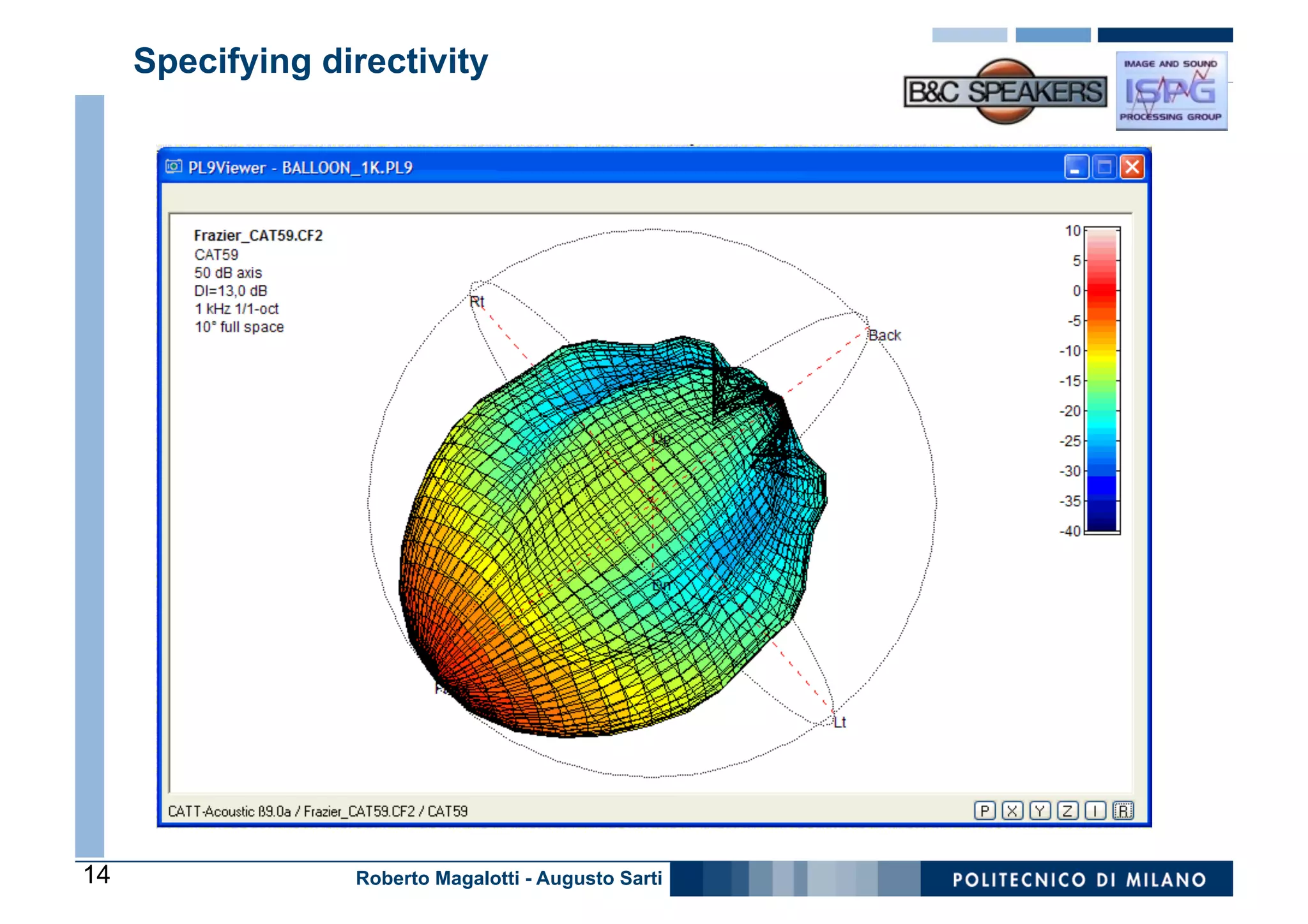Click the I button in the status bar

click(x=1095, y=810)
